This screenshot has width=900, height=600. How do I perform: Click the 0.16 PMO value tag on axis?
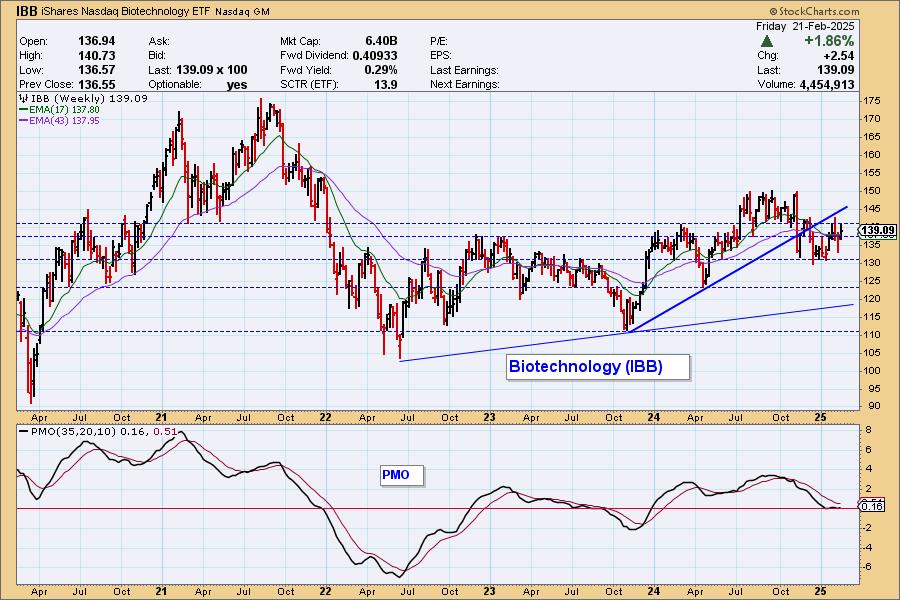click(872, 506)
